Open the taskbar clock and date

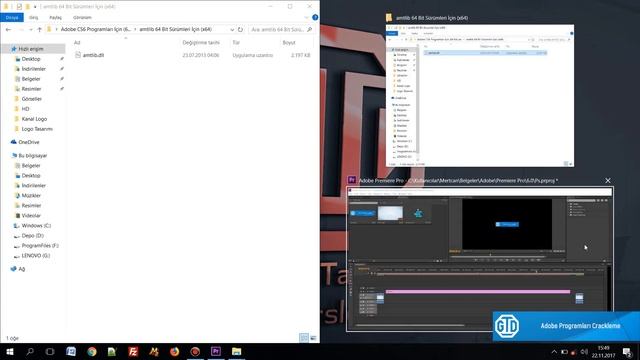[x=603, y=352]
